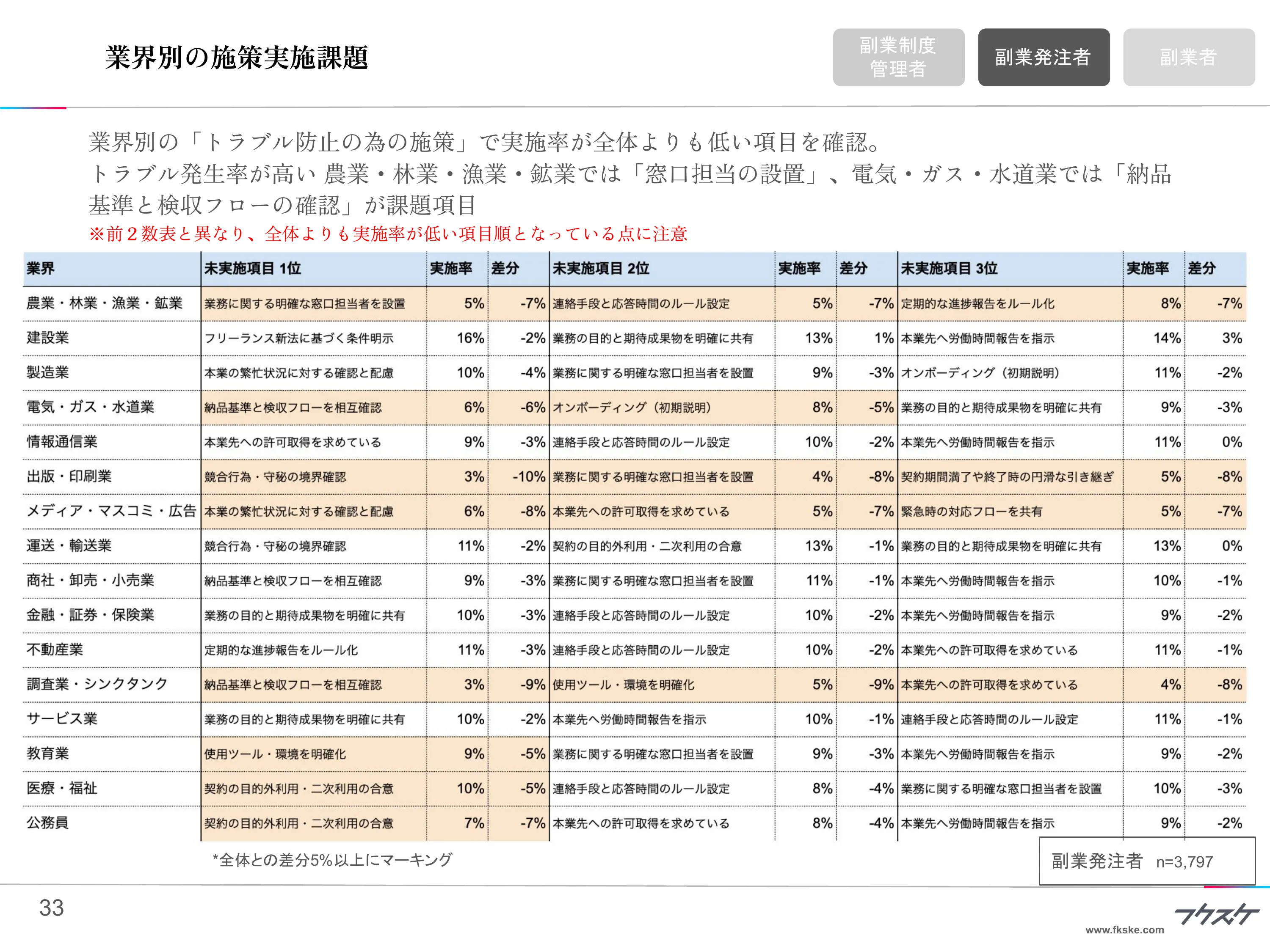
Task: Click 納品基準と検収フローを相互確認 in 商社・卸売・小売業 row
Action: pyautogui.click(x=293, y=581)
